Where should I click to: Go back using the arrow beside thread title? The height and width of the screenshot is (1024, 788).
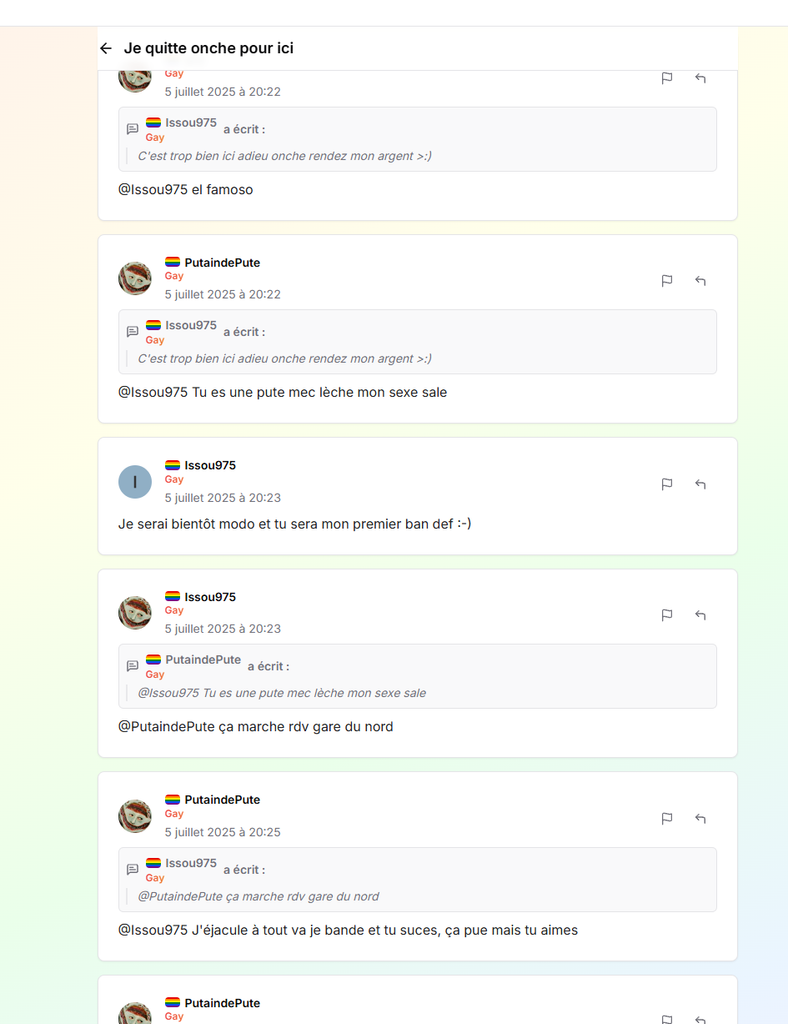(106, 48)
